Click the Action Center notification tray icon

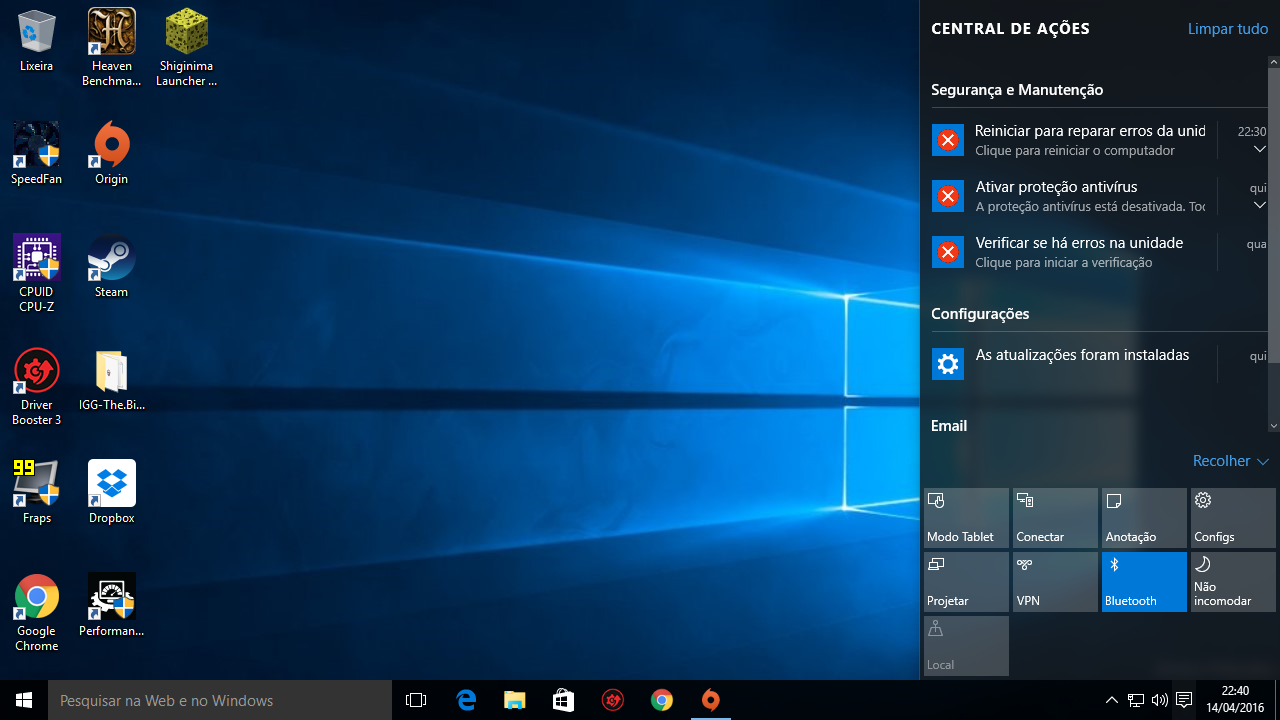pos(1184,700)
